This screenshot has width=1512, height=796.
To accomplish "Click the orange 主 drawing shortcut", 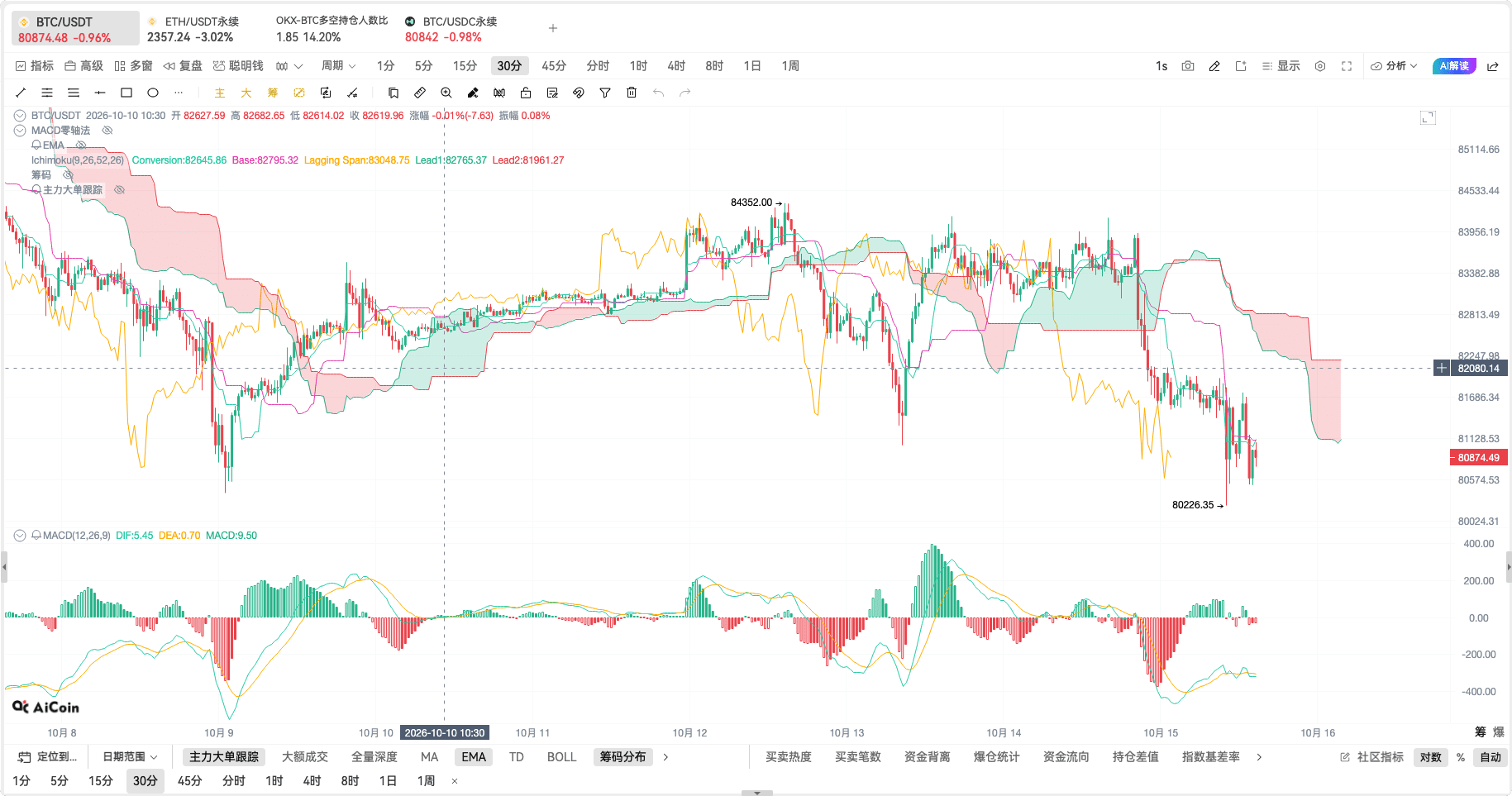I will (x=220, y=93).
